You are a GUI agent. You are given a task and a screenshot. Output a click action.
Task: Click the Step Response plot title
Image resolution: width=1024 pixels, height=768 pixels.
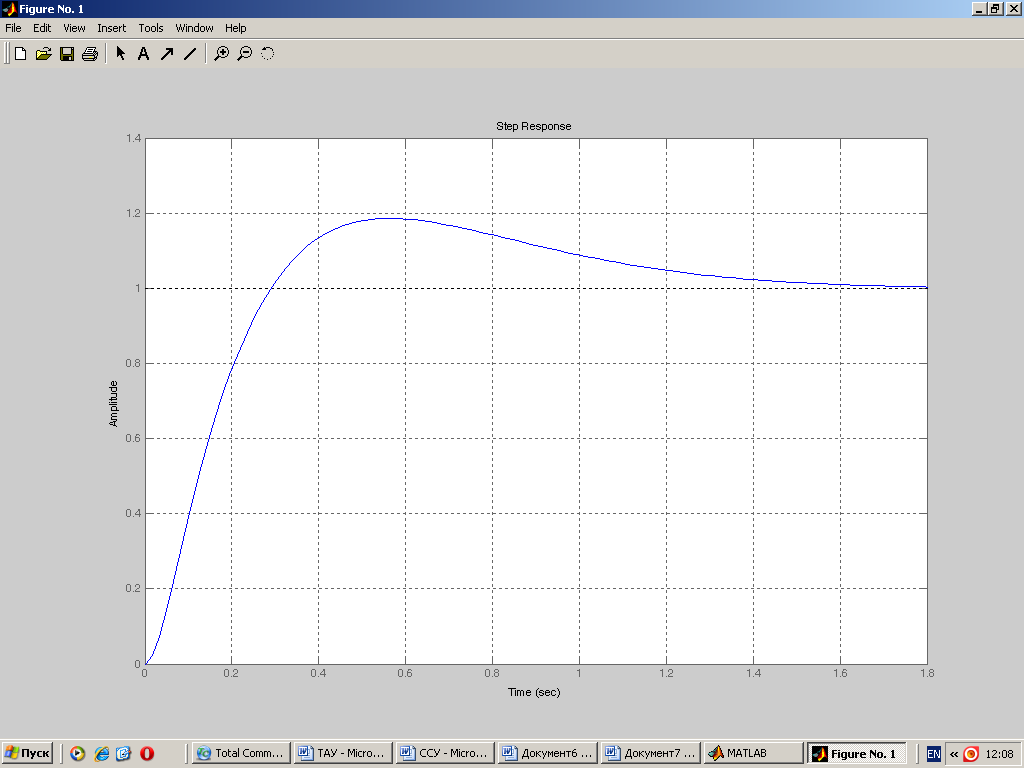534,126
